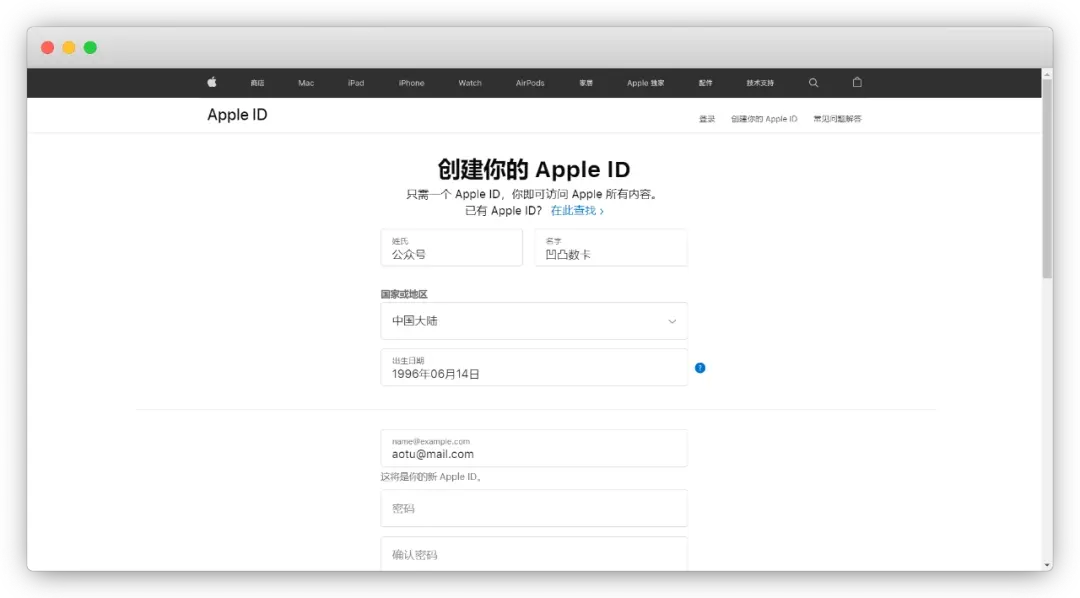
Task: Click the scrollbar down arrow
Action: point(1047,566)
